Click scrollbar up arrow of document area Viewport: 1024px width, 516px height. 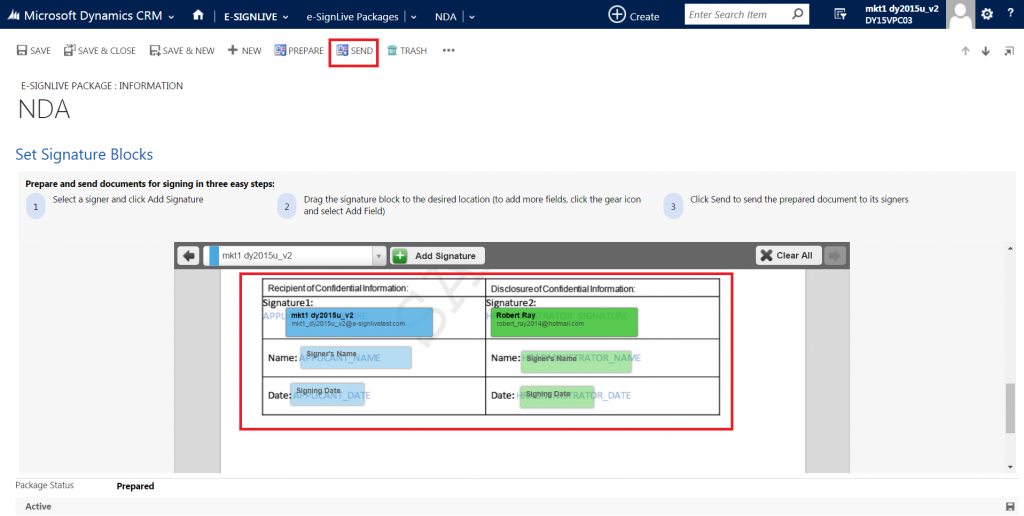1010,248
